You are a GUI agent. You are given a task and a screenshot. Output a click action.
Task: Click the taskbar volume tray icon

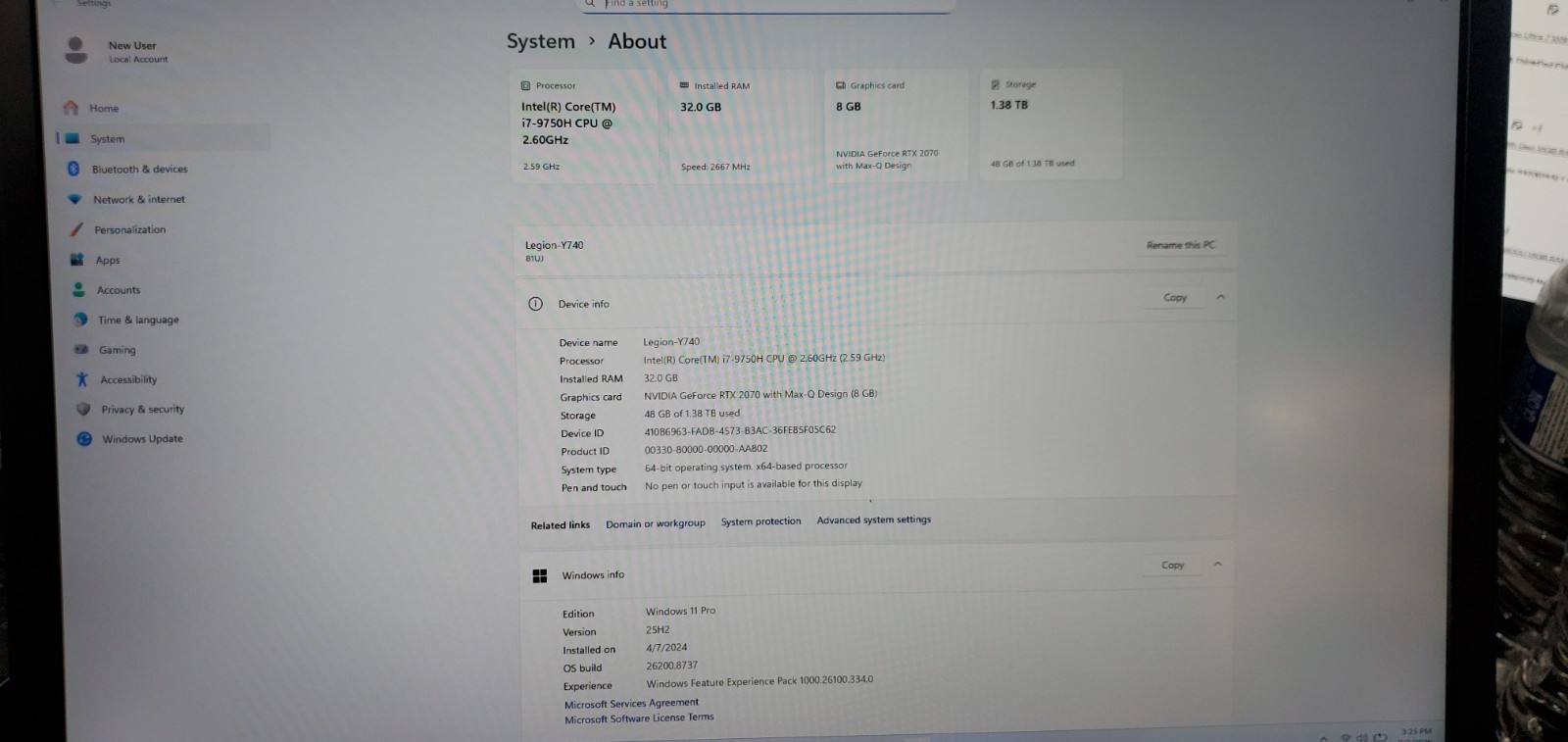tap(1362, 737)
